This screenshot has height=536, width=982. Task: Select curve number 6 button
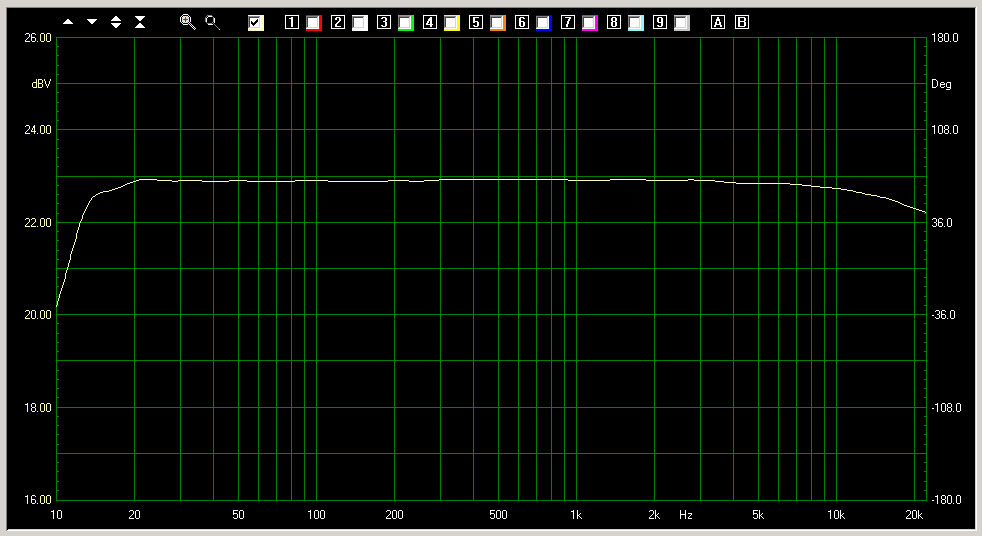(522, 23)
